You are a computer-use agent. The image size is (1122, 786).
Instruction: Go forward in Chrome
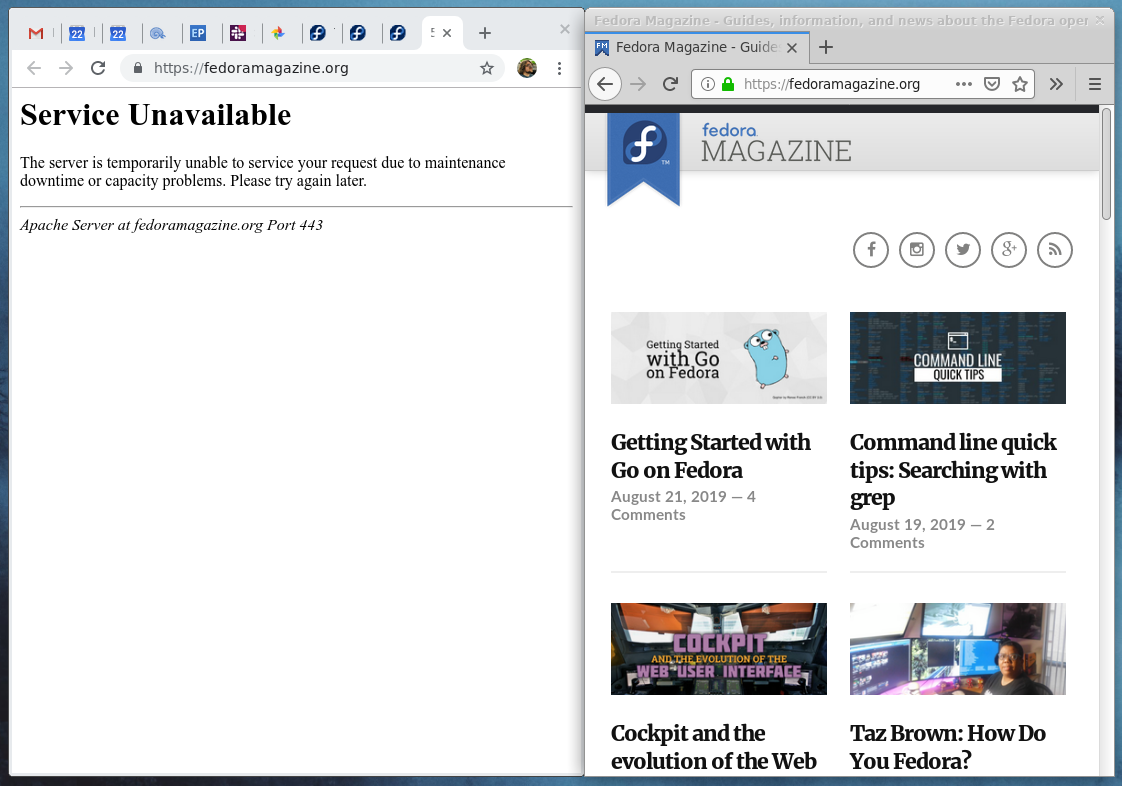66,68
